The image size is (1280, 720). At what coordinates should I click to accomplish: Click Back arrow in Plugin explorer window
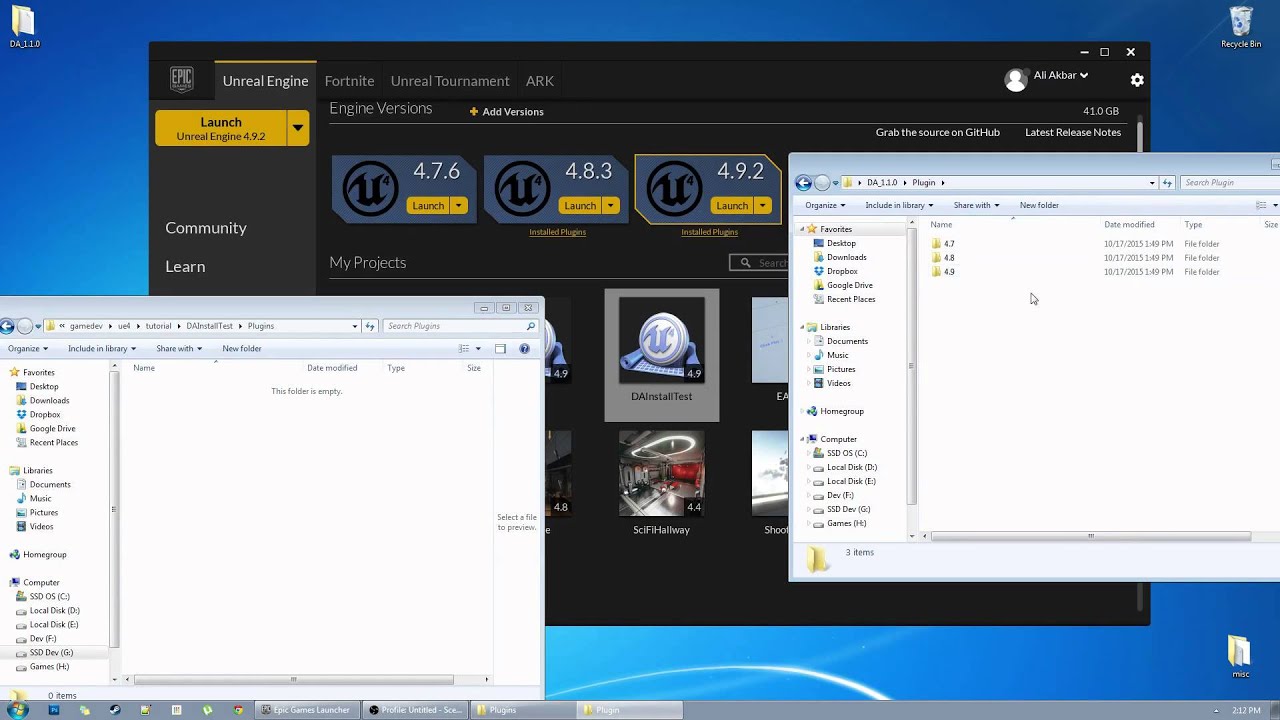(x=803, y=183)
